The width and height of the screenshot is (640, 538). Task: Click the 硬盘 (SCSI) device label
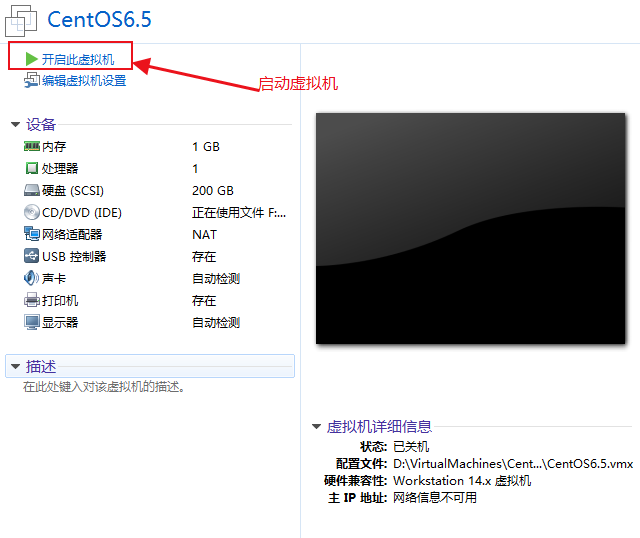(x=73, y=190)
